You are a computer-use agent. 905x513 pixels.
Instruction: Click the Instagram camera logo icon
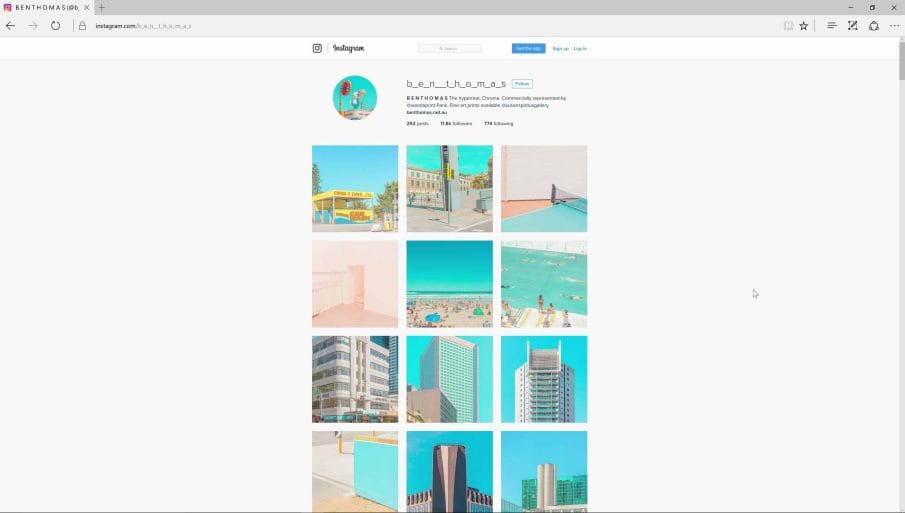click(317, 48)
